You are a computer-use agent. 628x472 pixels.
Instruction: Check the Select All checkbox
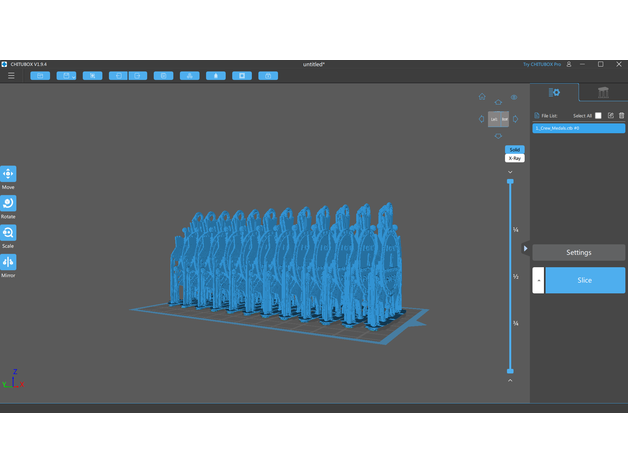pyautogui.click(x=598, y=116)
